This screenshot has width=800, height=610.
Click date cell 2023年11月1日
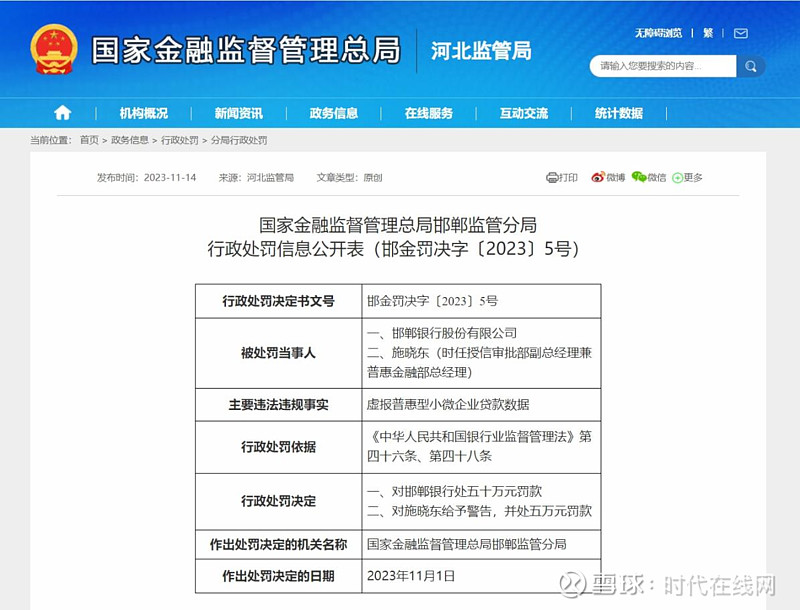click(x=482, y=576)
